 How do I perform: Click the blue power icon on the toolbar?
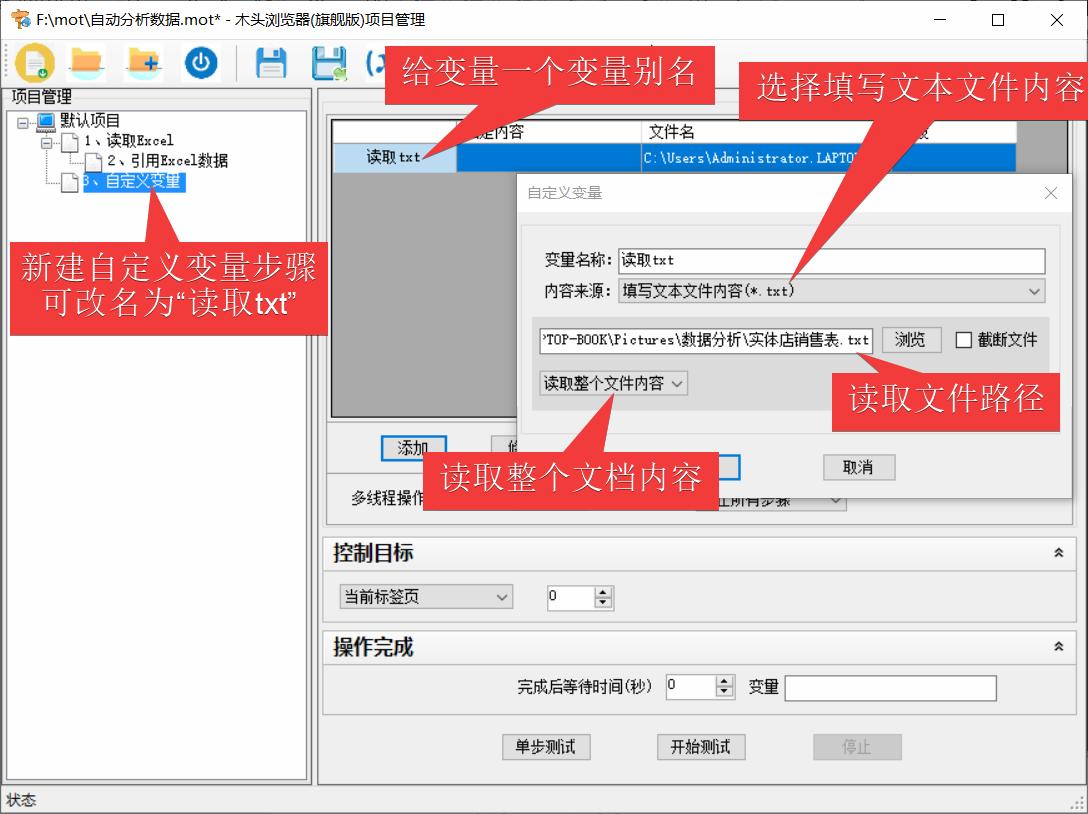(x=202, y=62)
